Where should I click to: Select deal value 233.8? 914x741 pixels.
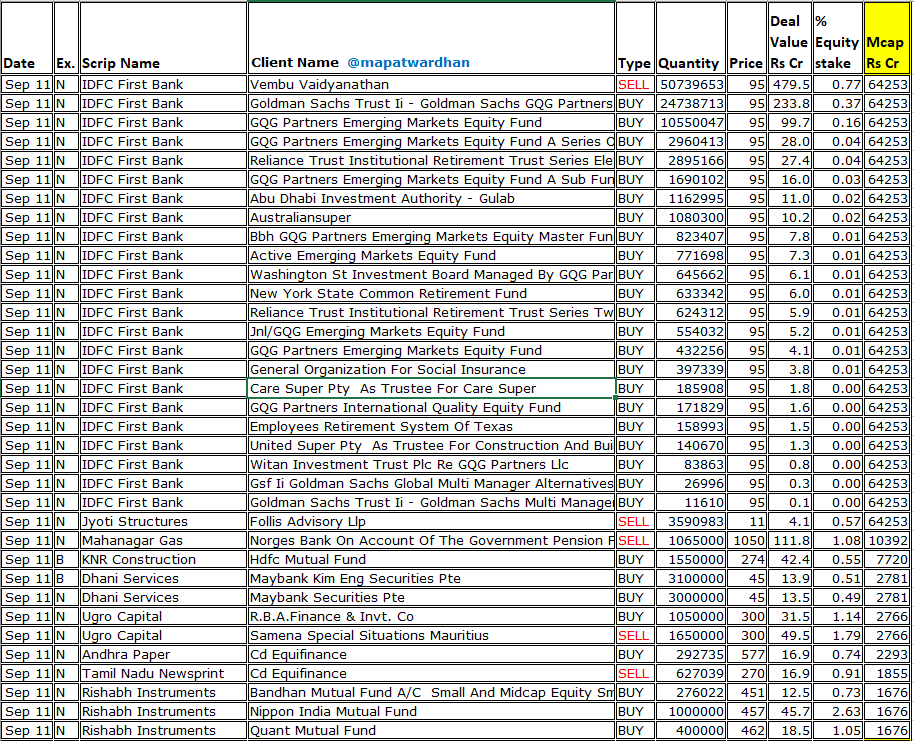point(789,104)
